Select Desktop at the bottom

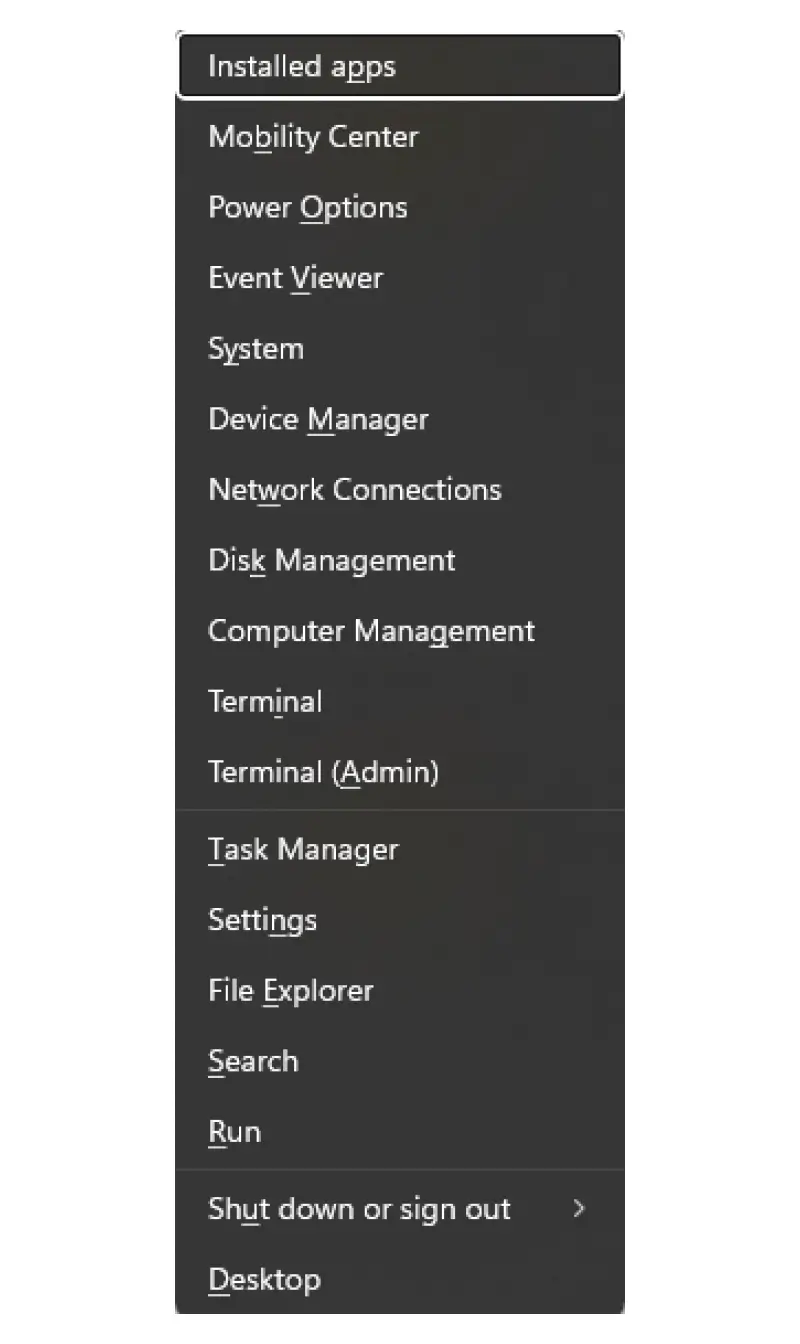(264, 1279)
